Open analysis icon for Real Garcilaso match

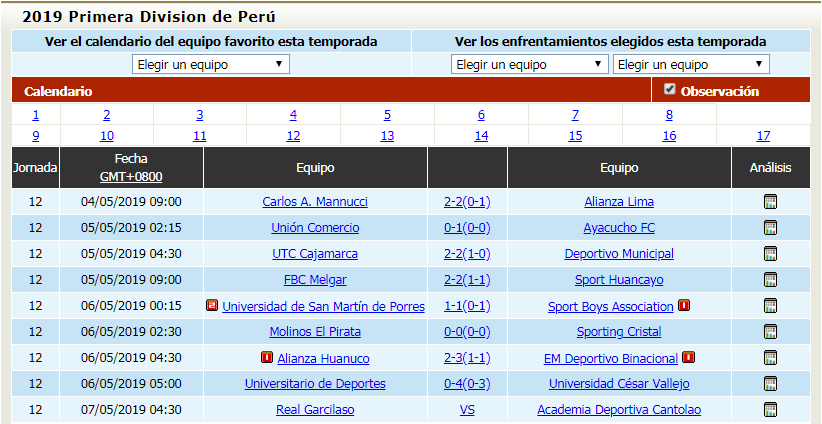pos(770,410)
